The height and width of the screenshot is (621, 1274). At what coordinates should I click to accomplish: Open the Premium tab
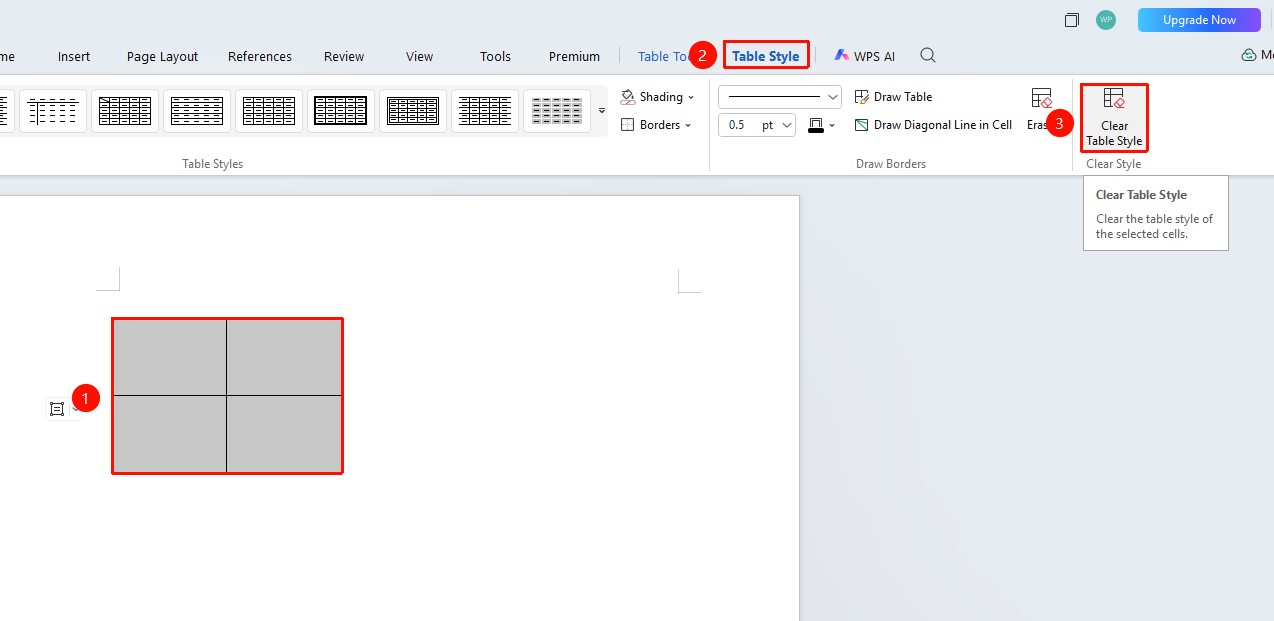click(574, 56)
